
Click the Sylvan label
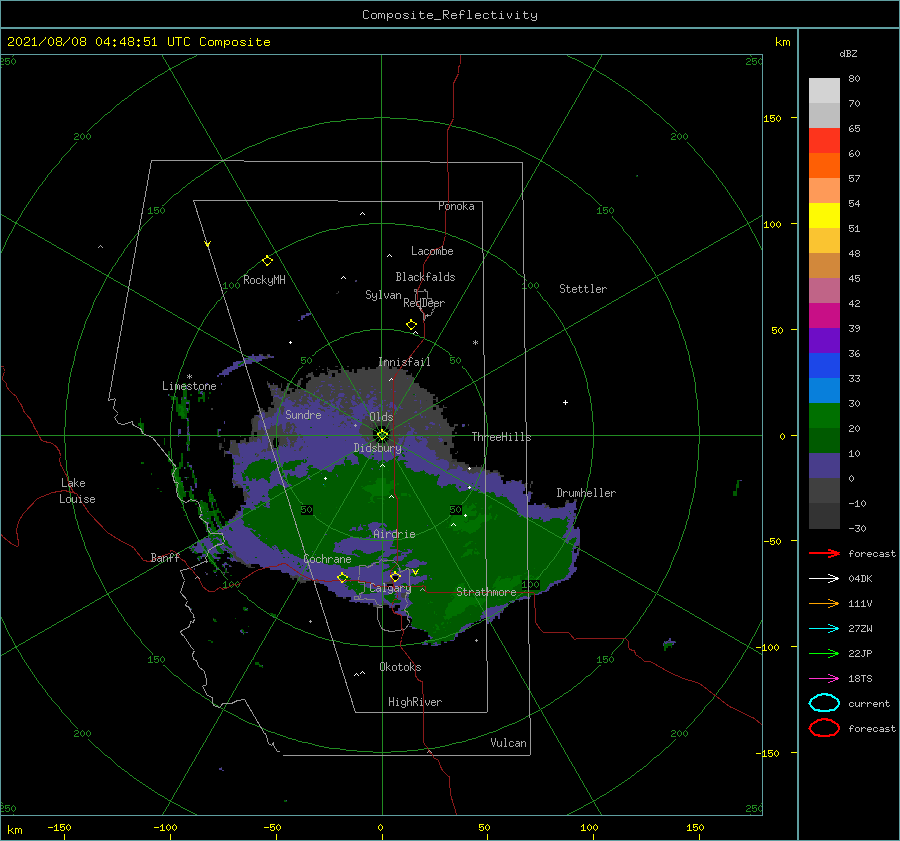tap(383, 295)
